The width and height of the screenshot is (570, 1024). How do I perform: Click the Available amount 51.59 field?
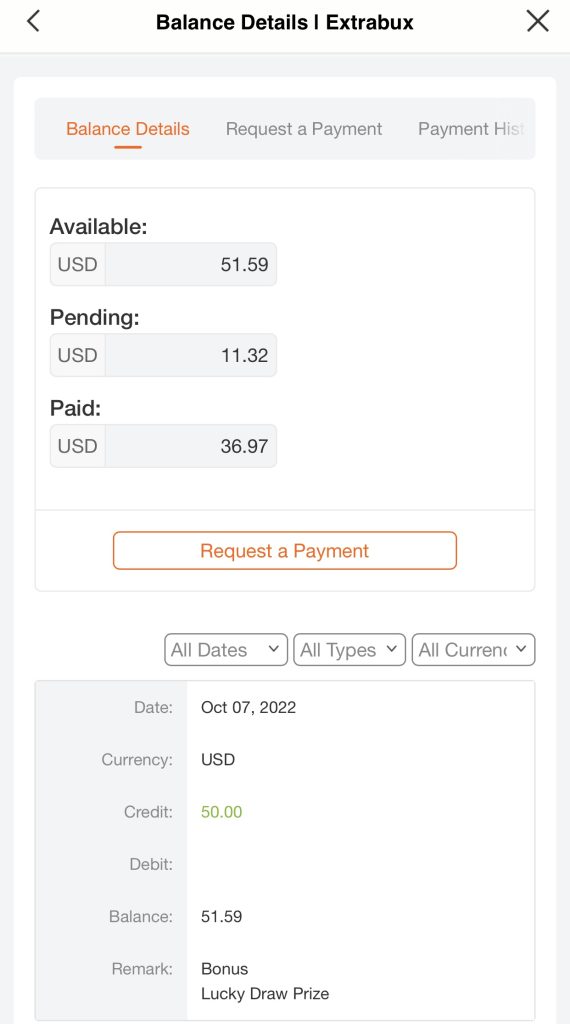[191, 264]
